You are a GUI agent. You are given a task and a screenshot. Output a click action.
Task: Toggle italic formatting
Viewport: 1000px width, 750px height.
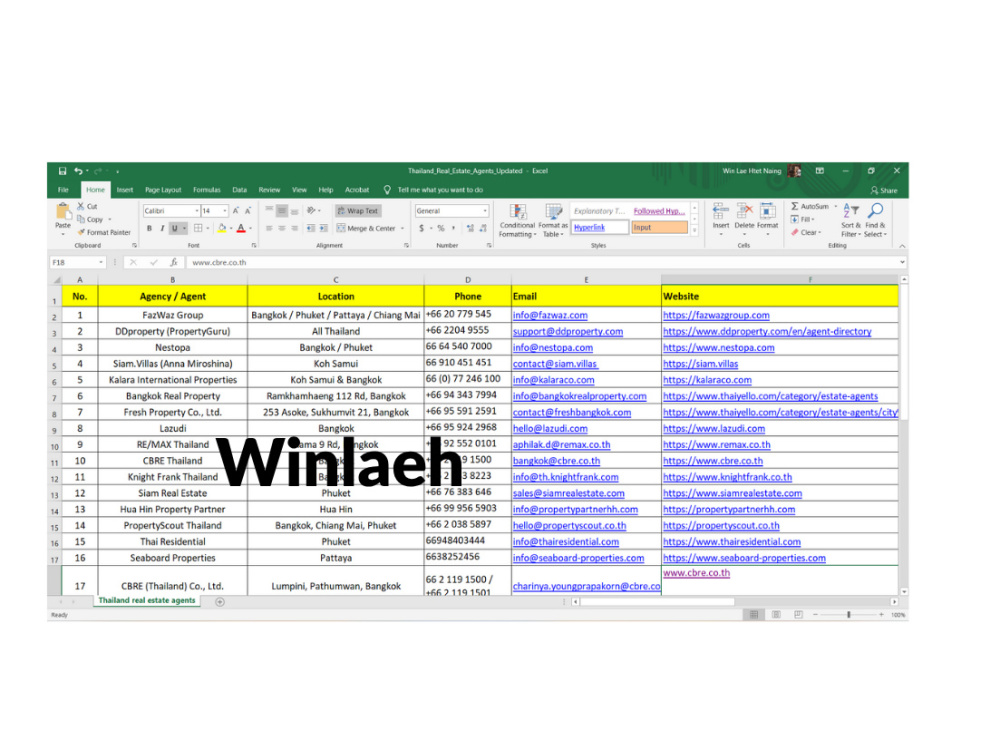tap(162, 228)
